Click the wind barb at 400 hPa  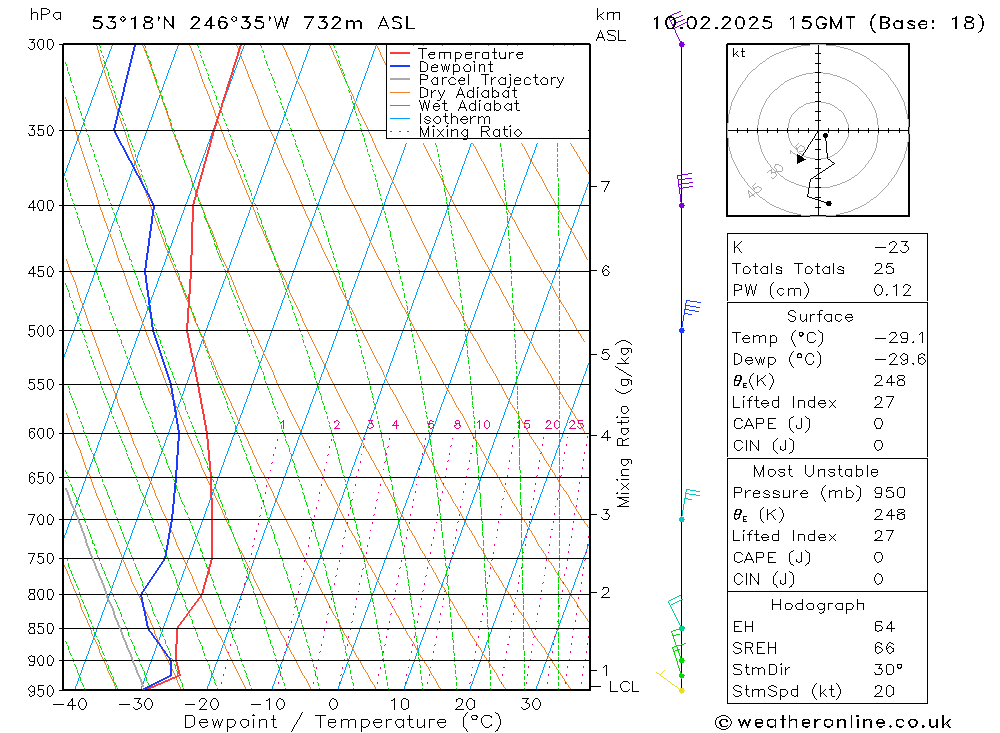point(684,189)
